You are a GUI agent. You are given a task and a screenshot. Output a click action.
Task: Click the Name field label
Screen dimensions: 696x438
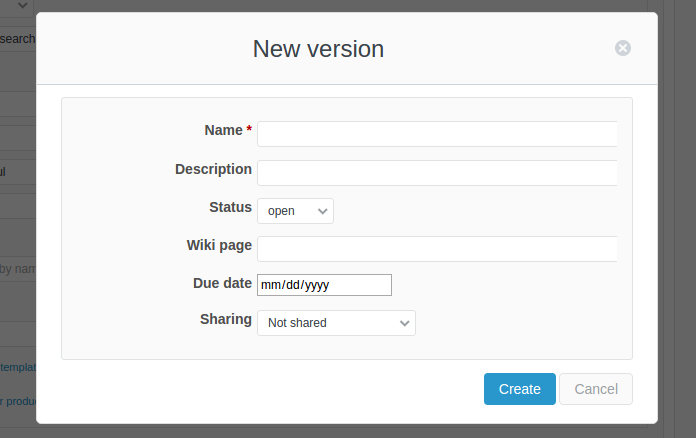223,130
